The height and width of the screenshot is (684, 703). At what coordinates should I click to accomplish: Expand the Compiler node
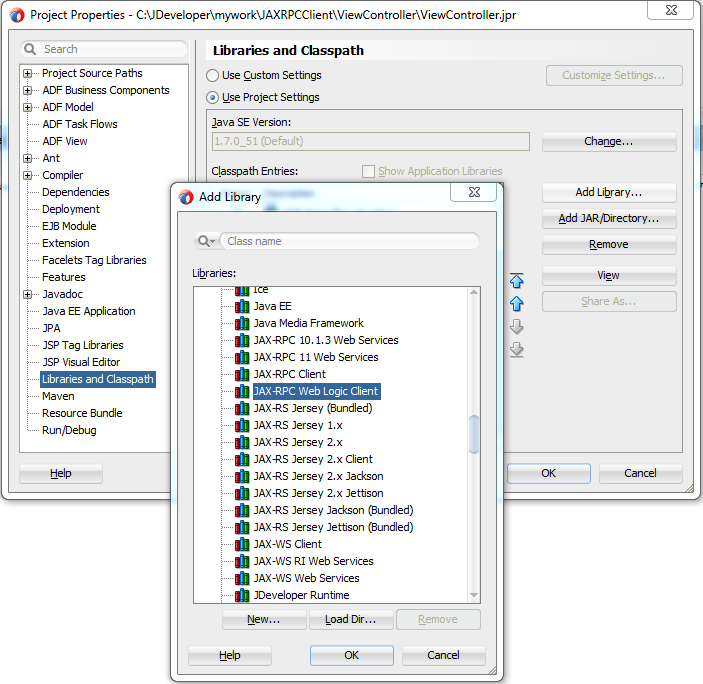[28, 175]
